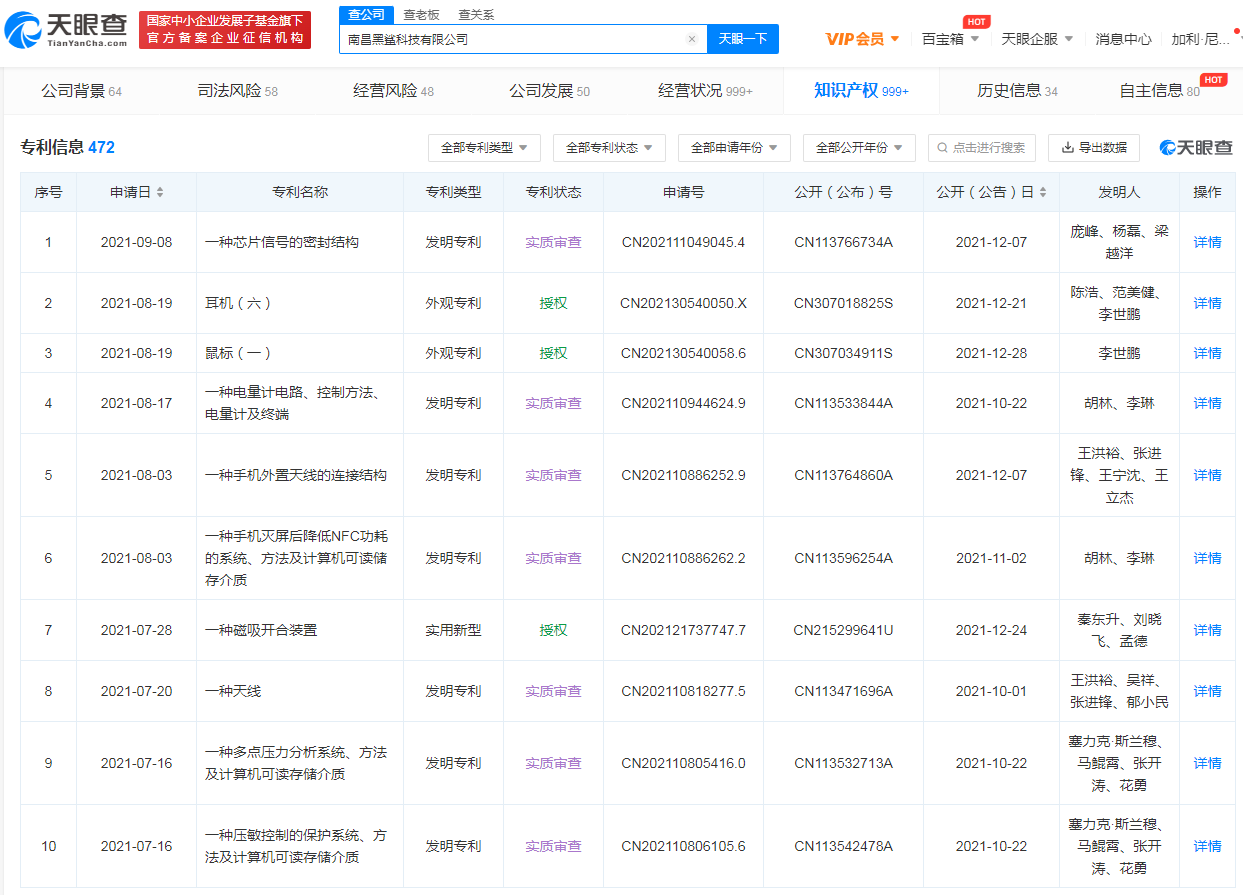Viewport: 1243px width, 895px height.
Task: Open the 百宝箱 dropdown menu
Action: point(950,39)
